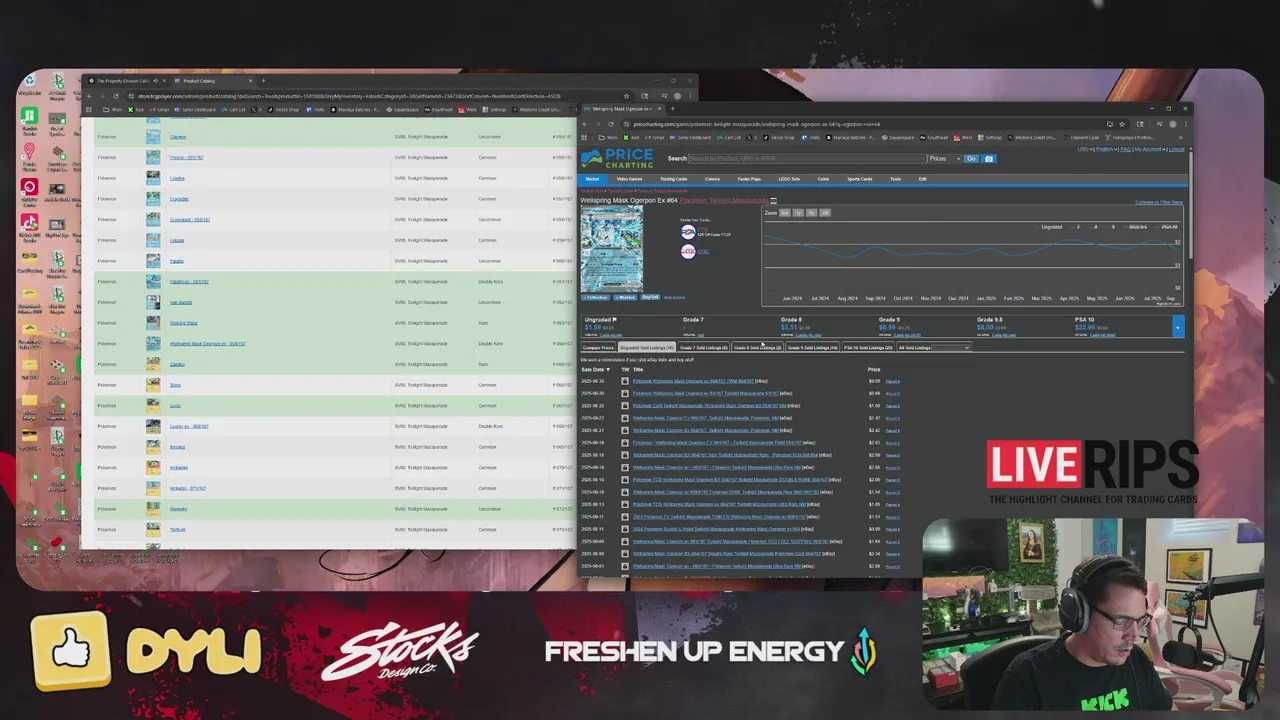
Task: Click the Go search button
Action: coord(971,159)
